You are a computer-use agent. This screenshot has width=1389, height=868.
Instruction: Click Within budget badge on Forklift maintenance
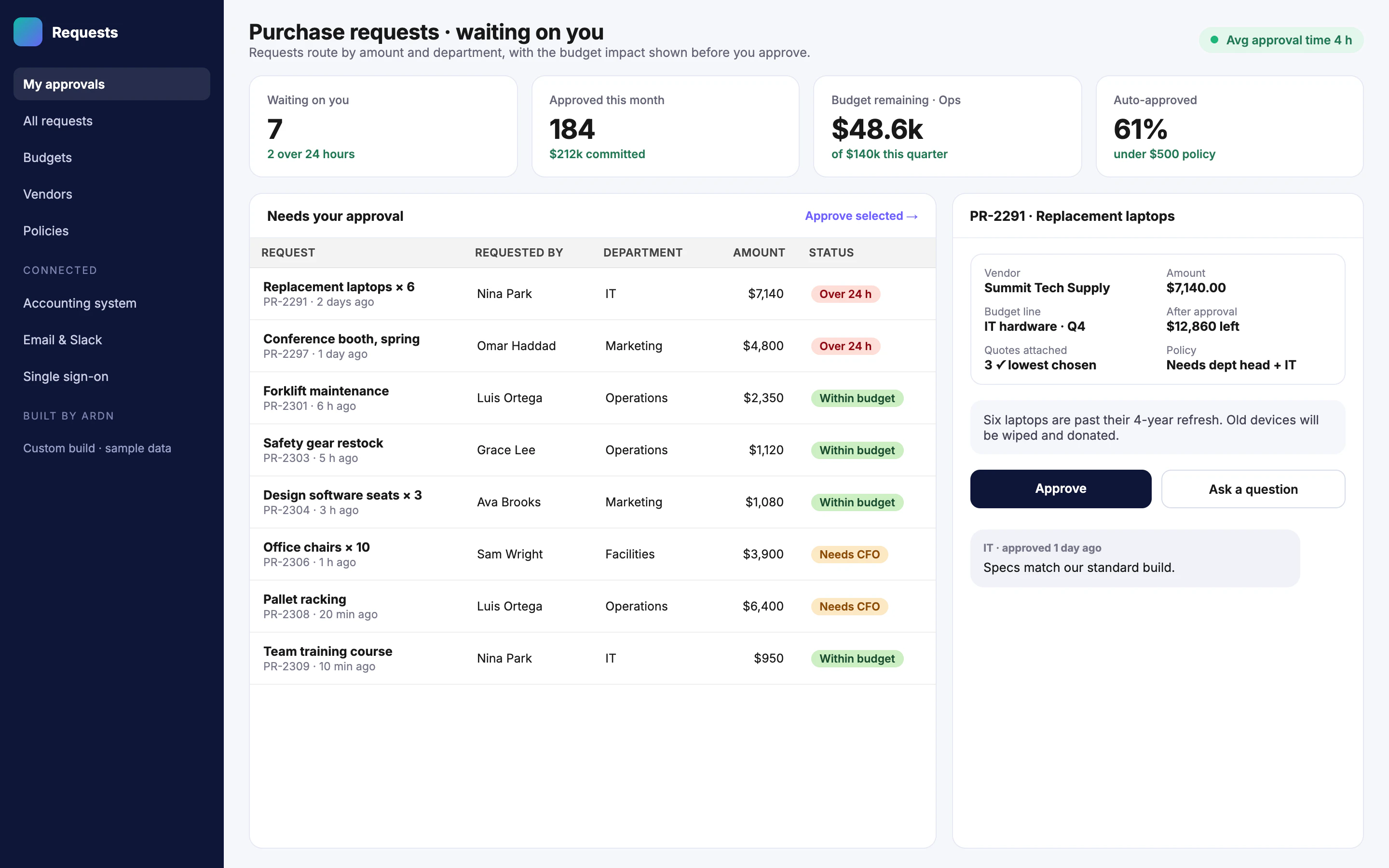click(x=857, y=398)
